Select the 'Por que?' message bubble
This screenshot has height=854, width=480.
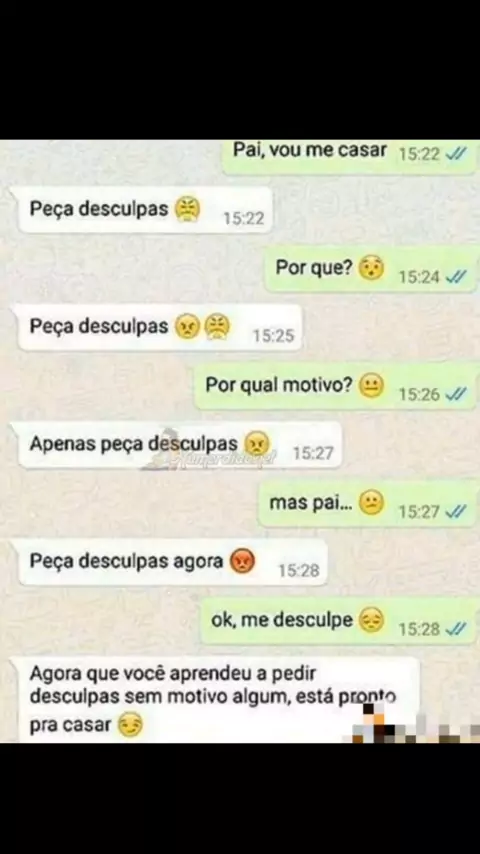[x=370, y=269]
